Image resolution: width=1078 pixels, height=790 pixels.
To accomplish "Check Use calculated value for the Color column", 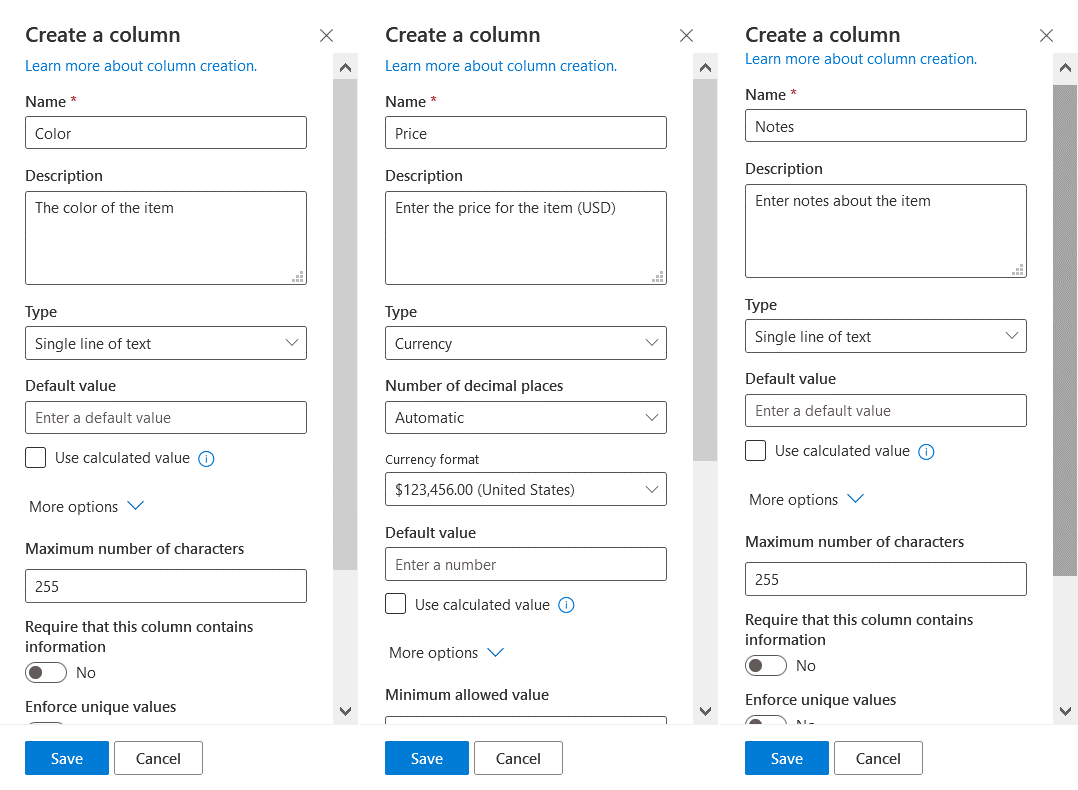I will click(x=35, y=457).
